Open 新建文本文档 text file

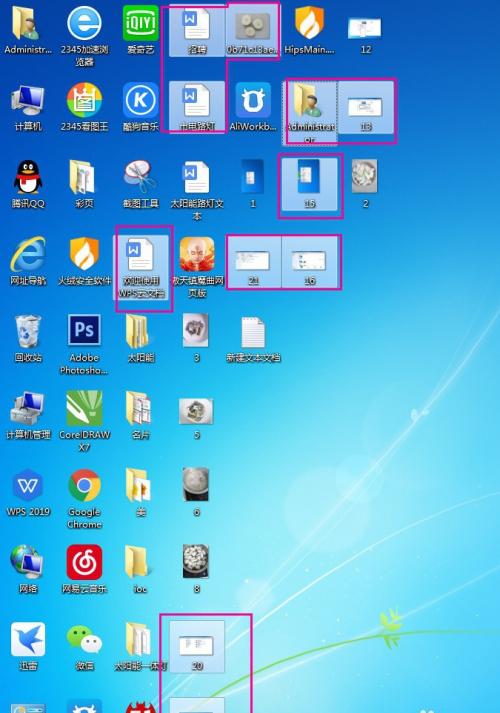coord(253,338)
